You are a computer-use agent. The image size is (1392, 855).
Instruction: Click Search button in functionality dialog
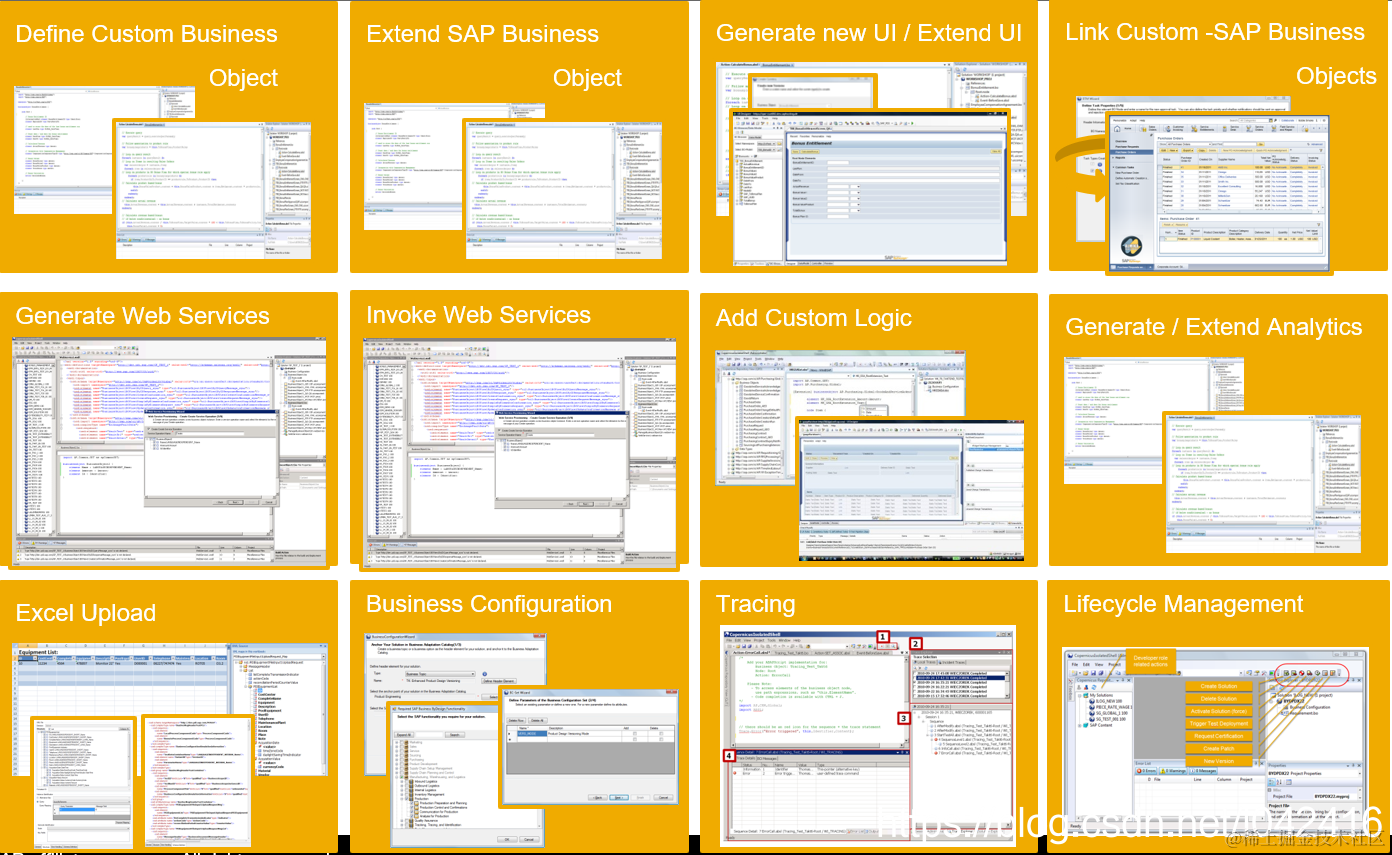[x=455, y=735]
